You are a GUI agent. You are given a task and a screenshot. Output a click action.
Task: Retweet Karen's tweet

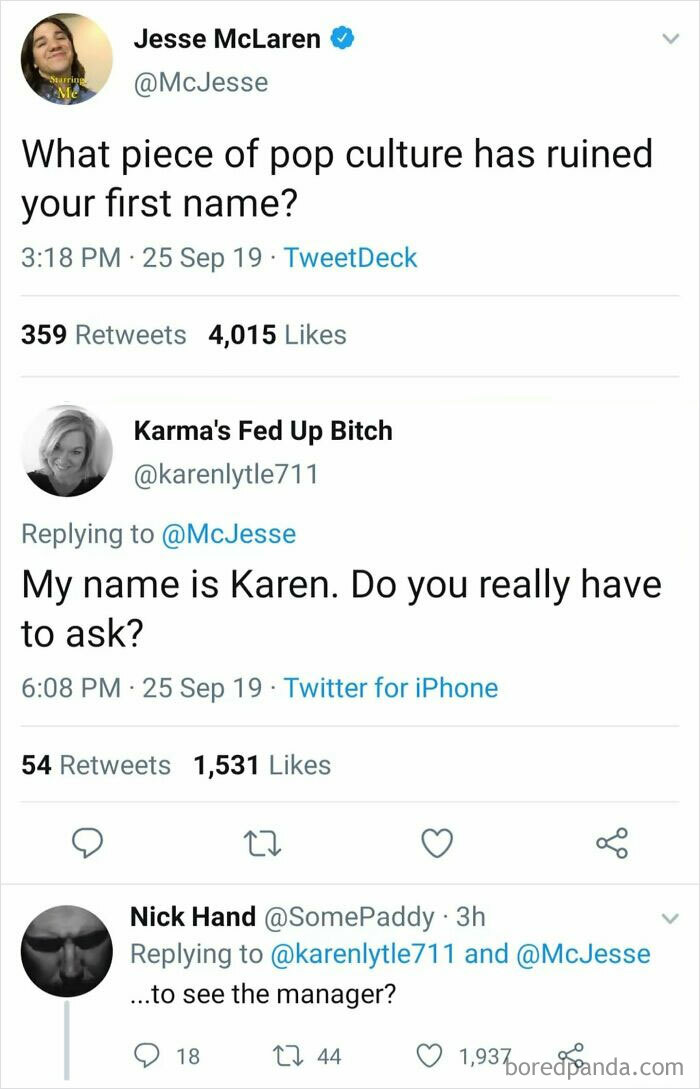point(264,845)
